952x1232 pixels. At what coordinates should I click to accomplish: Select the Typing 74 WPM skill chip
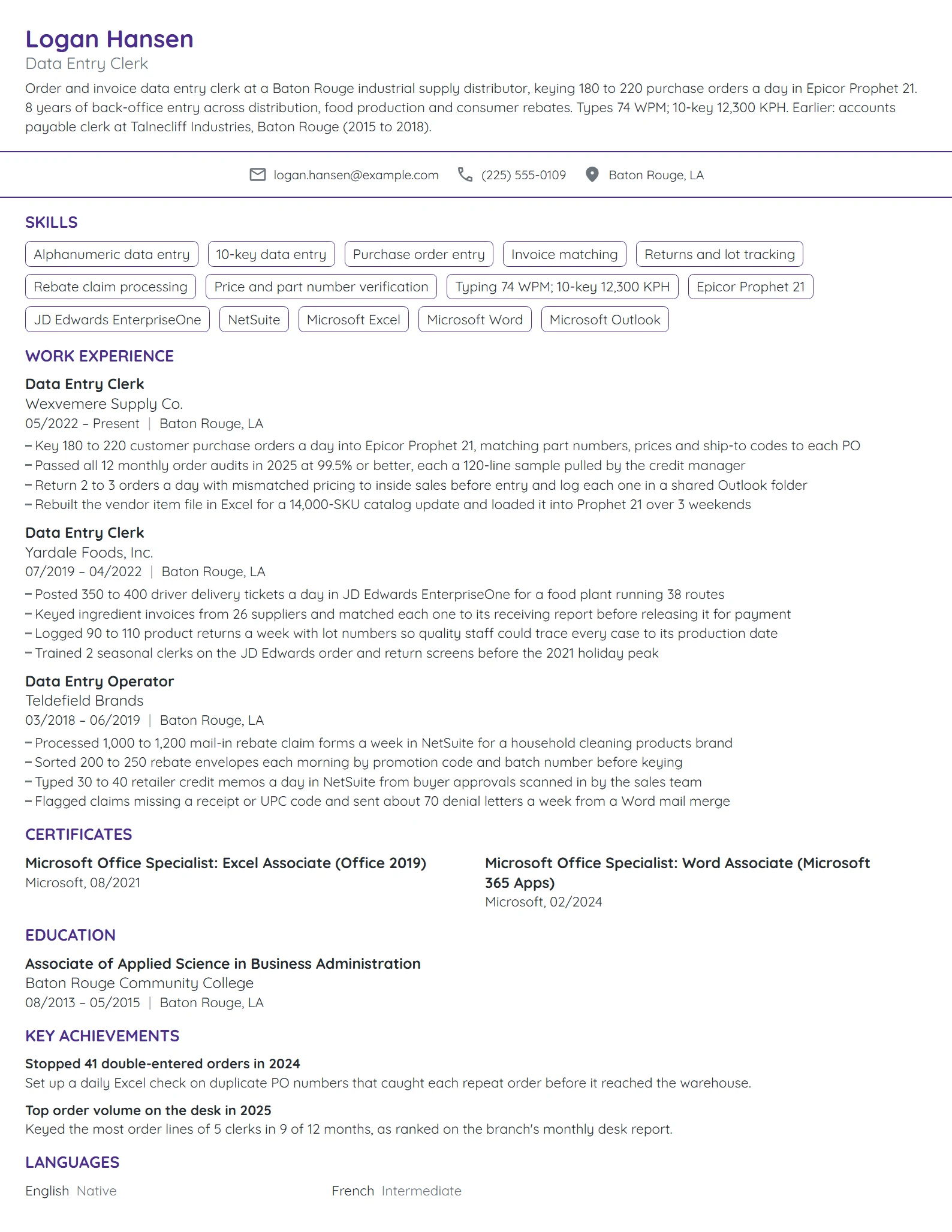point(562,287)
